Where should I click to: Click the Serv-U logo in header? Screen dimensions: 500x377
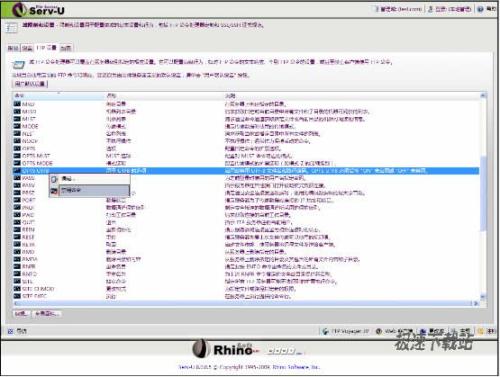click(x=38, y=9)
